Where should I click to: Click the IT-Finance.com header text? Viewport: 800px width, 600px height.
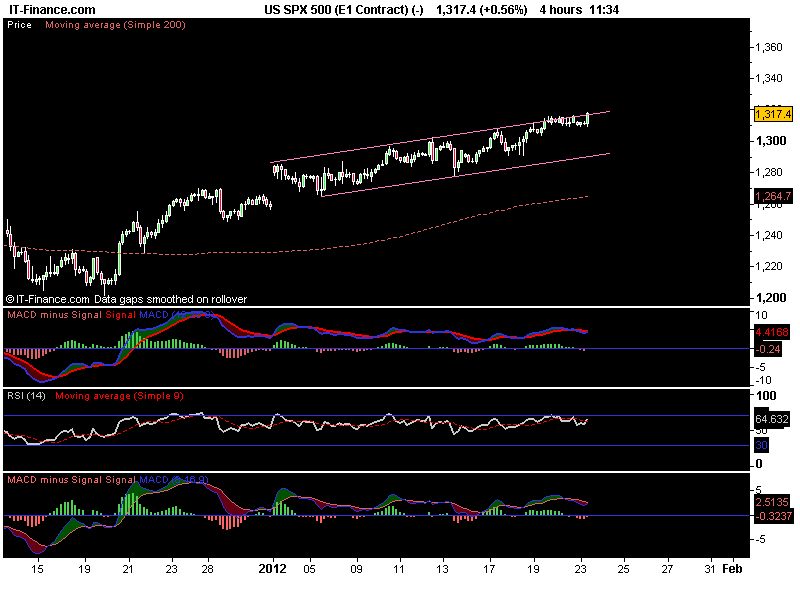[x=52, y=10]
